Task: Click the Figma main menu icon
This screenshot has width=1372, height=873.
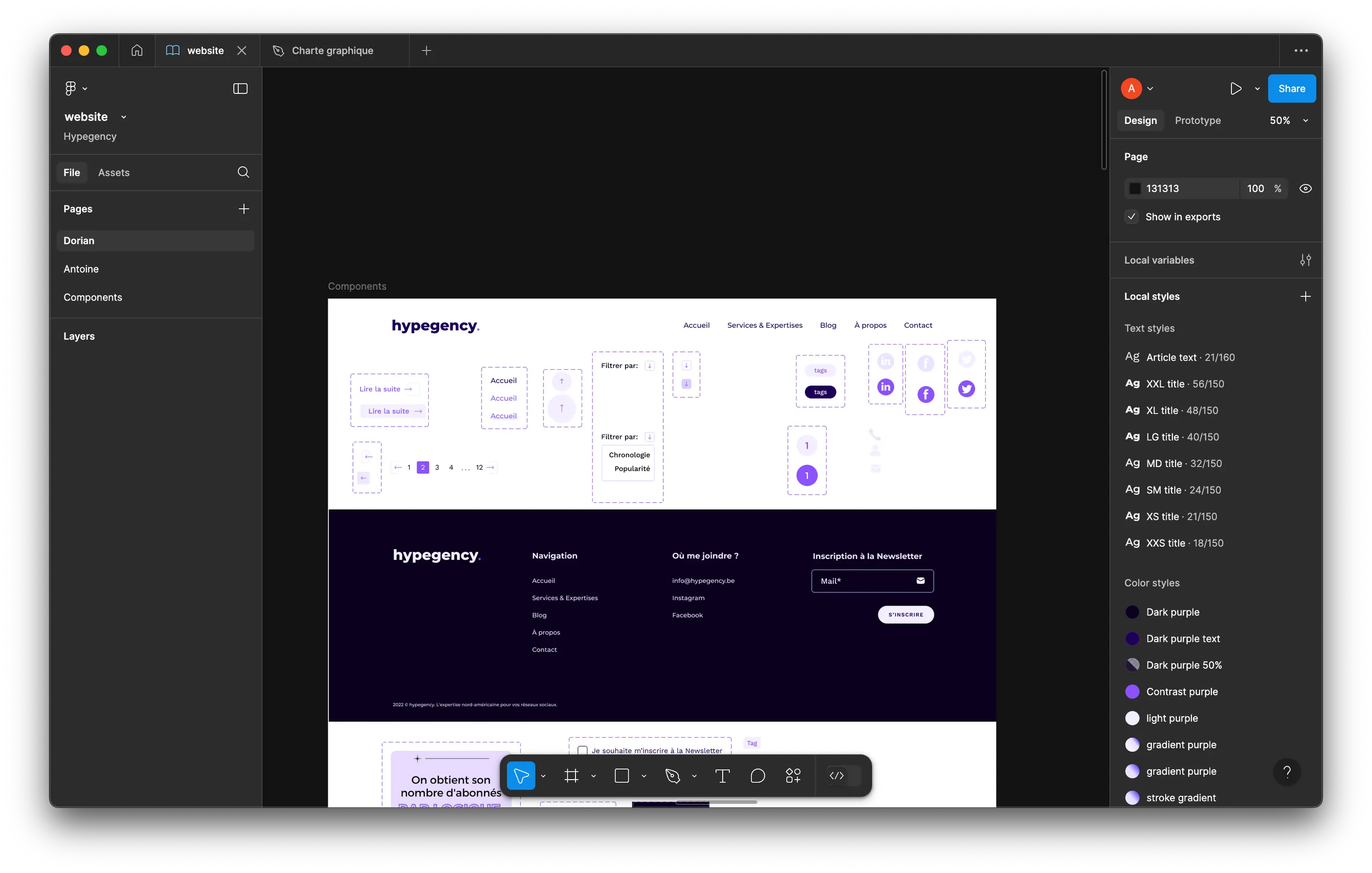Action: click(71, 88)
